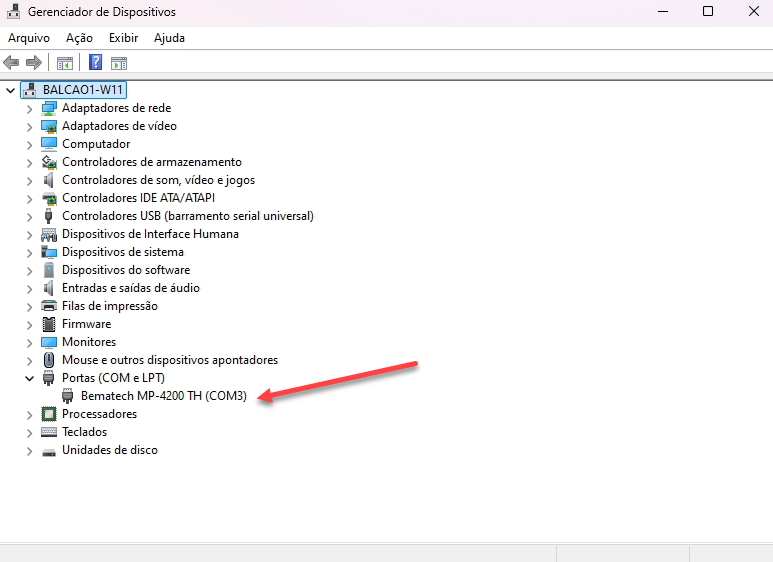Expand Processadores category chevron
The image size is (773, 562).
click(x=30, y=415)
